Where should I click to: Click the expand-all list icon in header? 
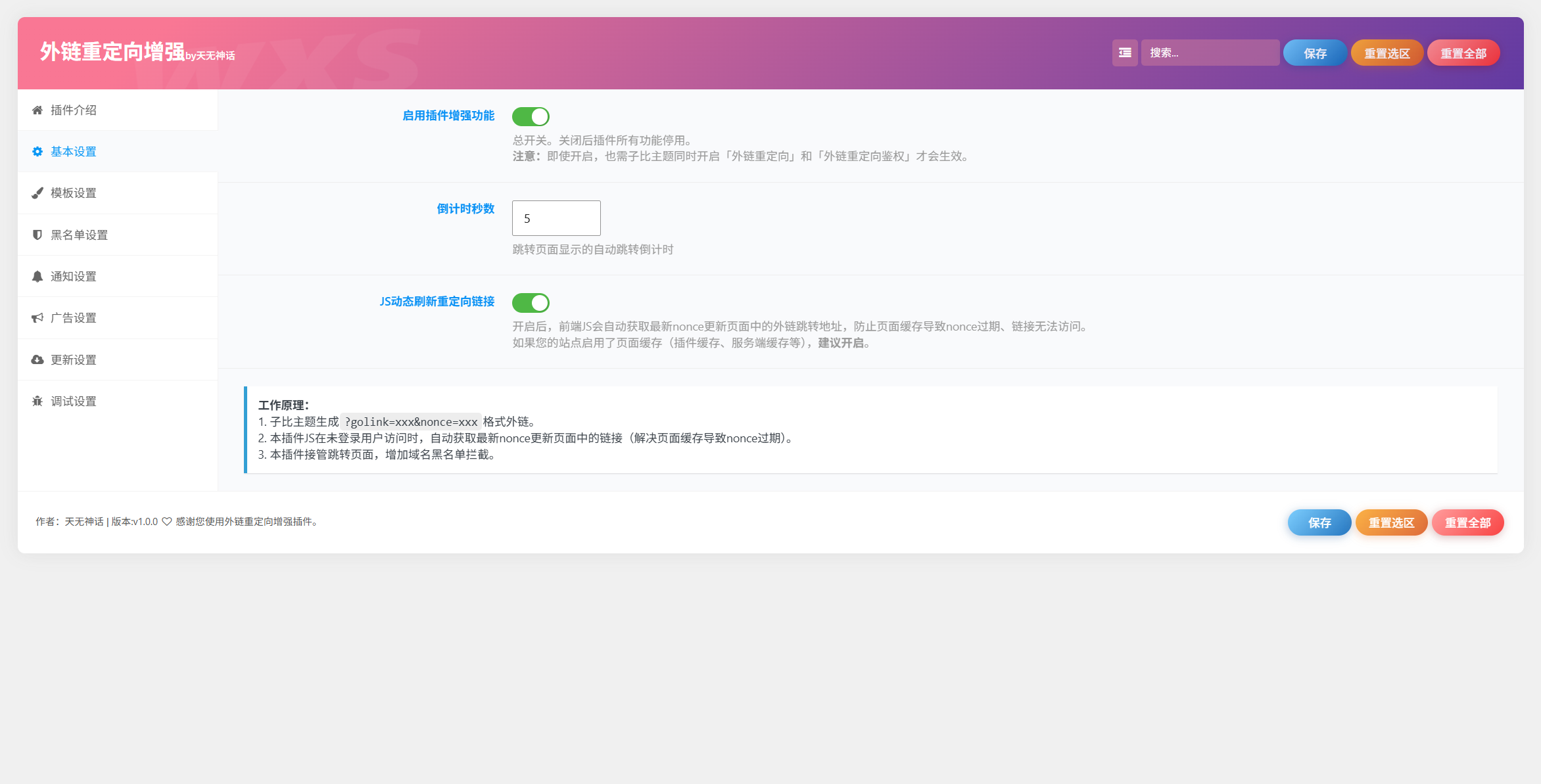1125,53
